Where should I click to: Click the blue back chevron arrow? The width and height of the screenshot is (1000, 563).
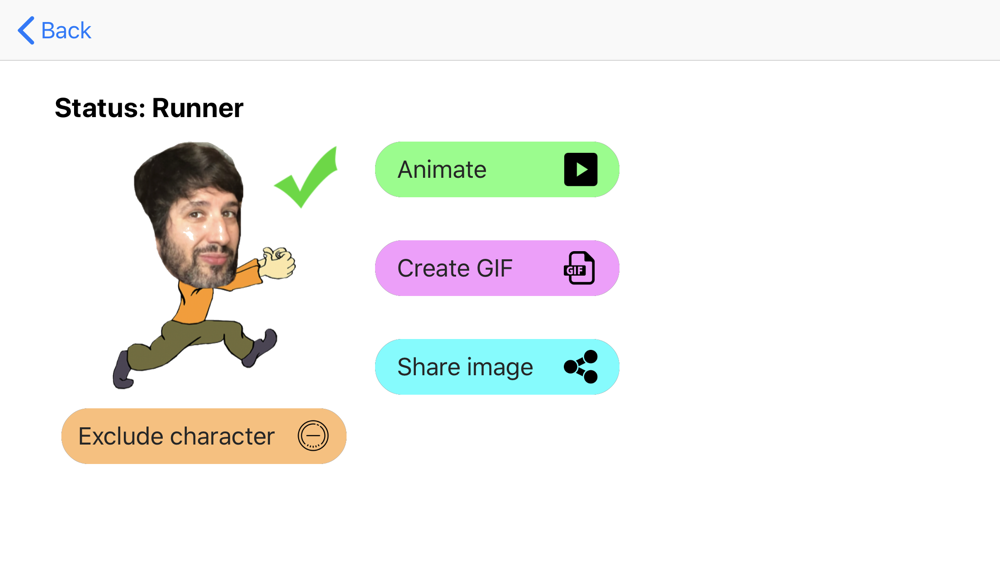point(26,30)
